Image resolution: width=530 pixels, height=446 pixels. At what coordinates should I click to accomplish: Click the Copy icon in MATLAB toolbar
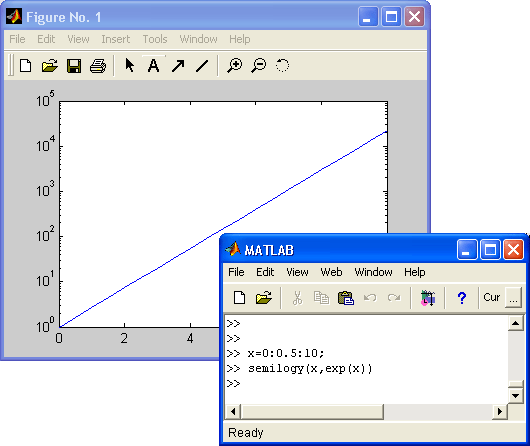(321, 298)
